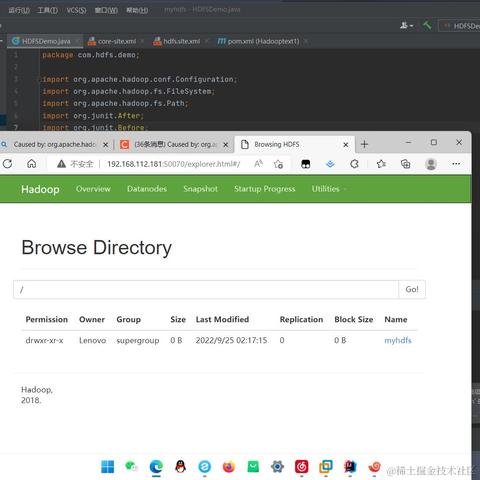Screen dimensions: 480x480
Task: Click the not-secure warning triangle icon
Action: 61,164
